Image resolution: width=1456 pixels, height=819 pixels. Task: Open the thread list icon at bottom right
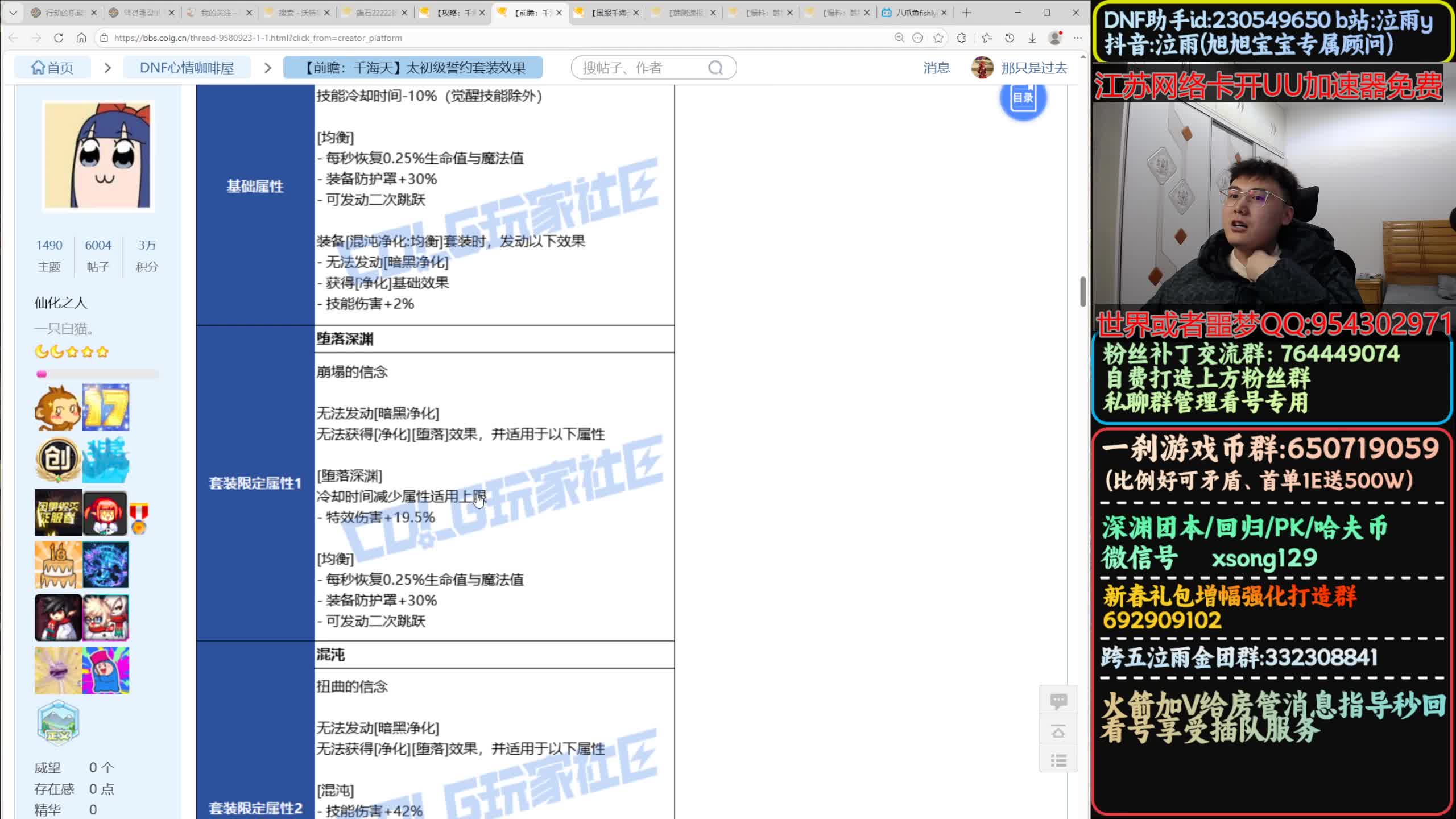[x=1058, y=761]
